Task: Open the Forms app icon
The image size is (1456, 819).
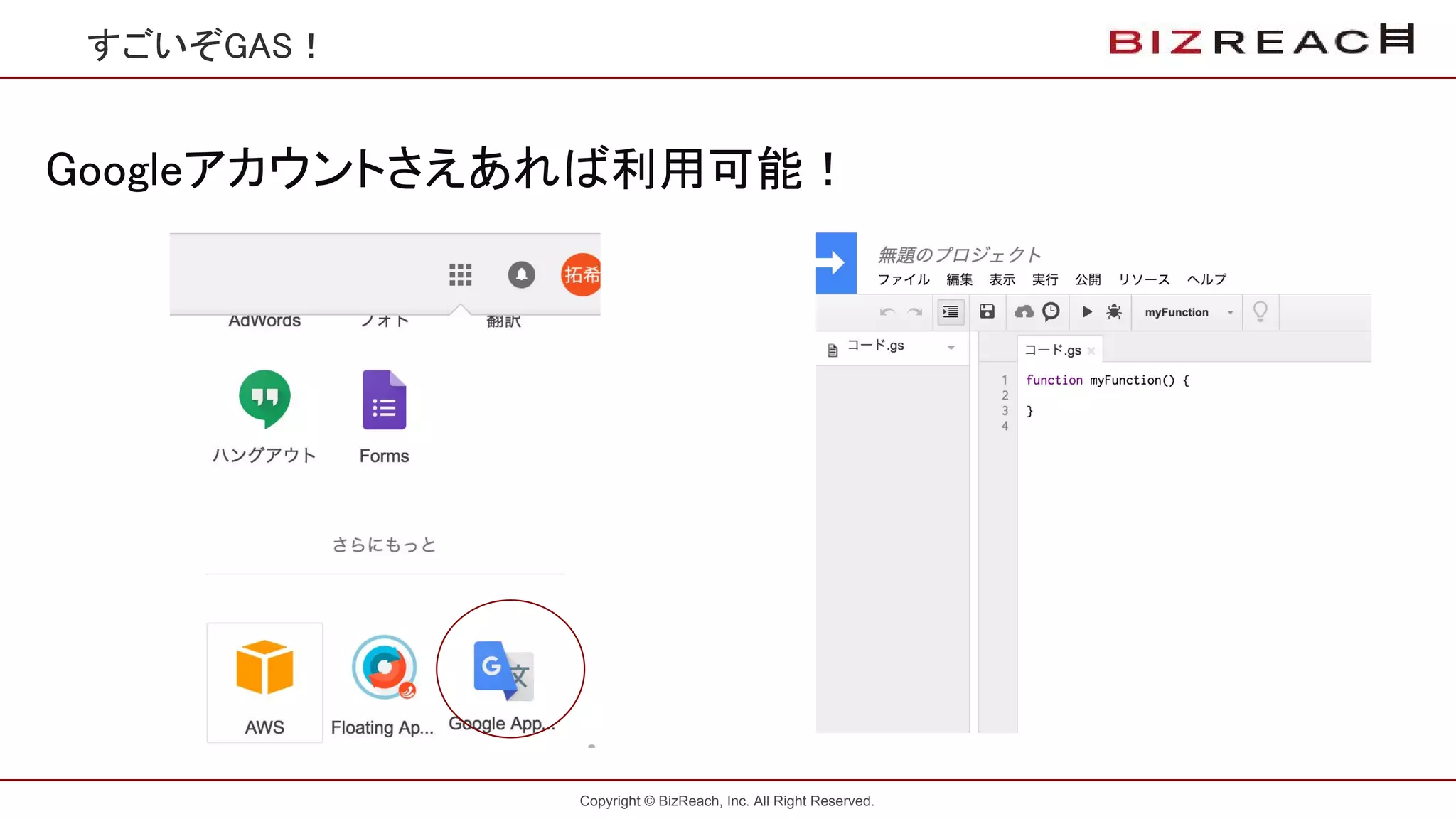Action: pos(385,400)
